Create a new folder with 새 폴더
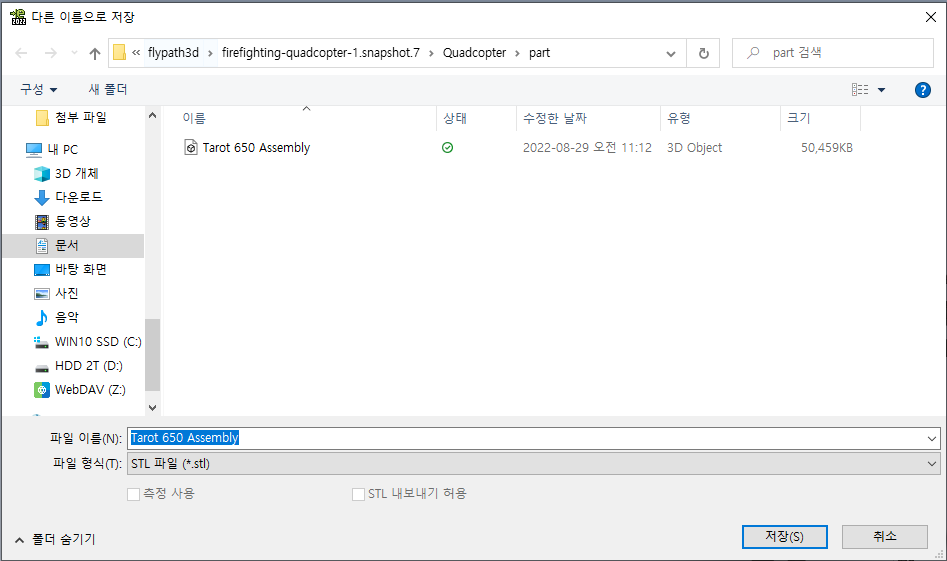 point(108,89)
